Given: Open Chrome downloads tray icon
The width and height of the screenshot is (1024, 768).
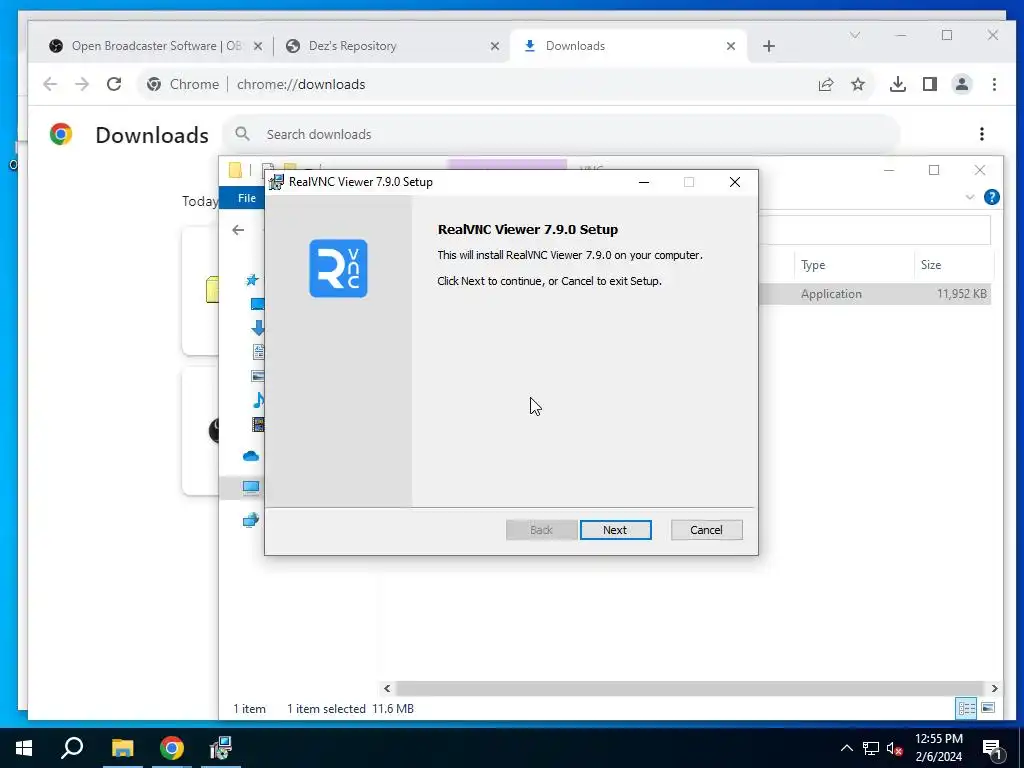Looking at the screenshot, I should click(x=898, y=84).
